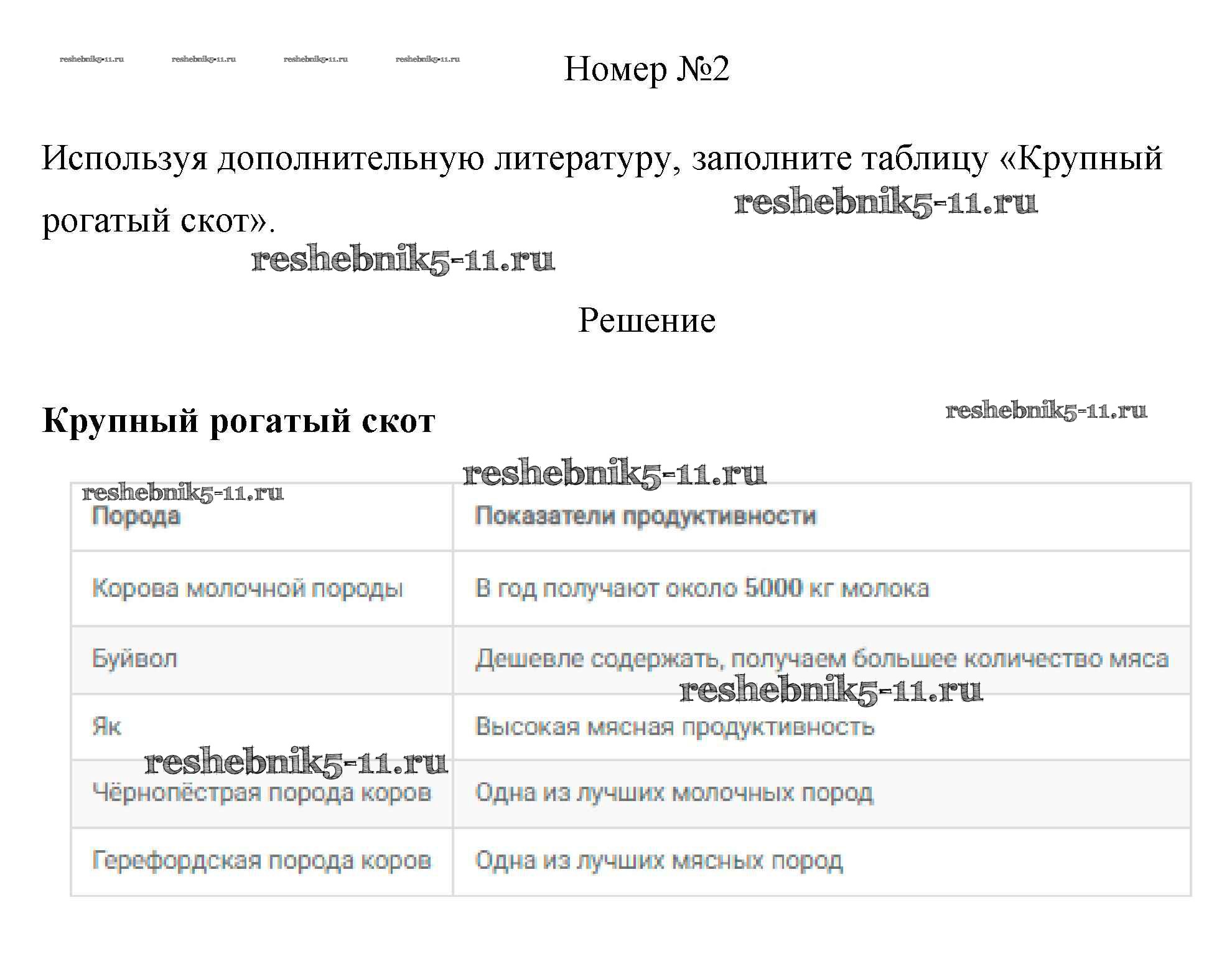Click the reshebnik5-11.ru watermark right of 'рогатый скот»'
Screen dimensions: 1232x961
click(x=885, y=203)
